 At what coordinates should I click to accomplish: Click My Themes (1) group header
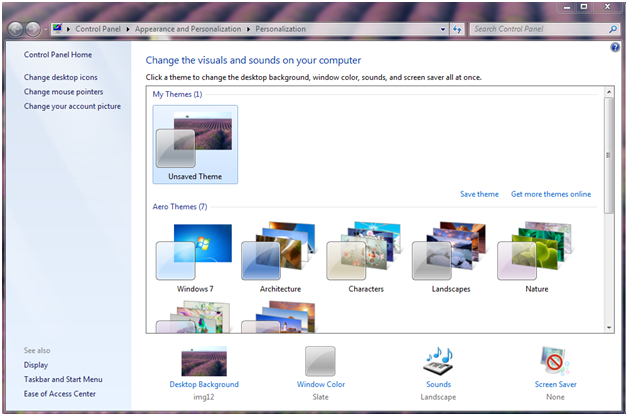point(177,94)
